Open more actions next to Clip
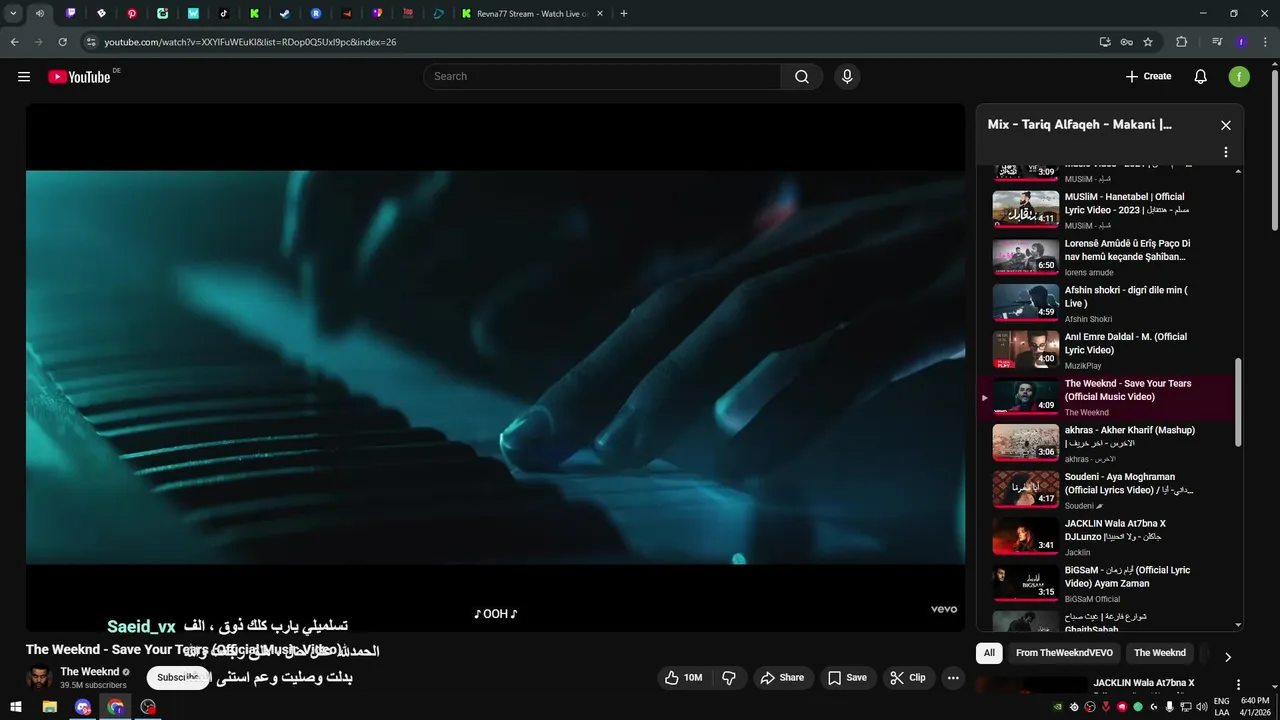1280x720 pixels. [x=953, y=678]
